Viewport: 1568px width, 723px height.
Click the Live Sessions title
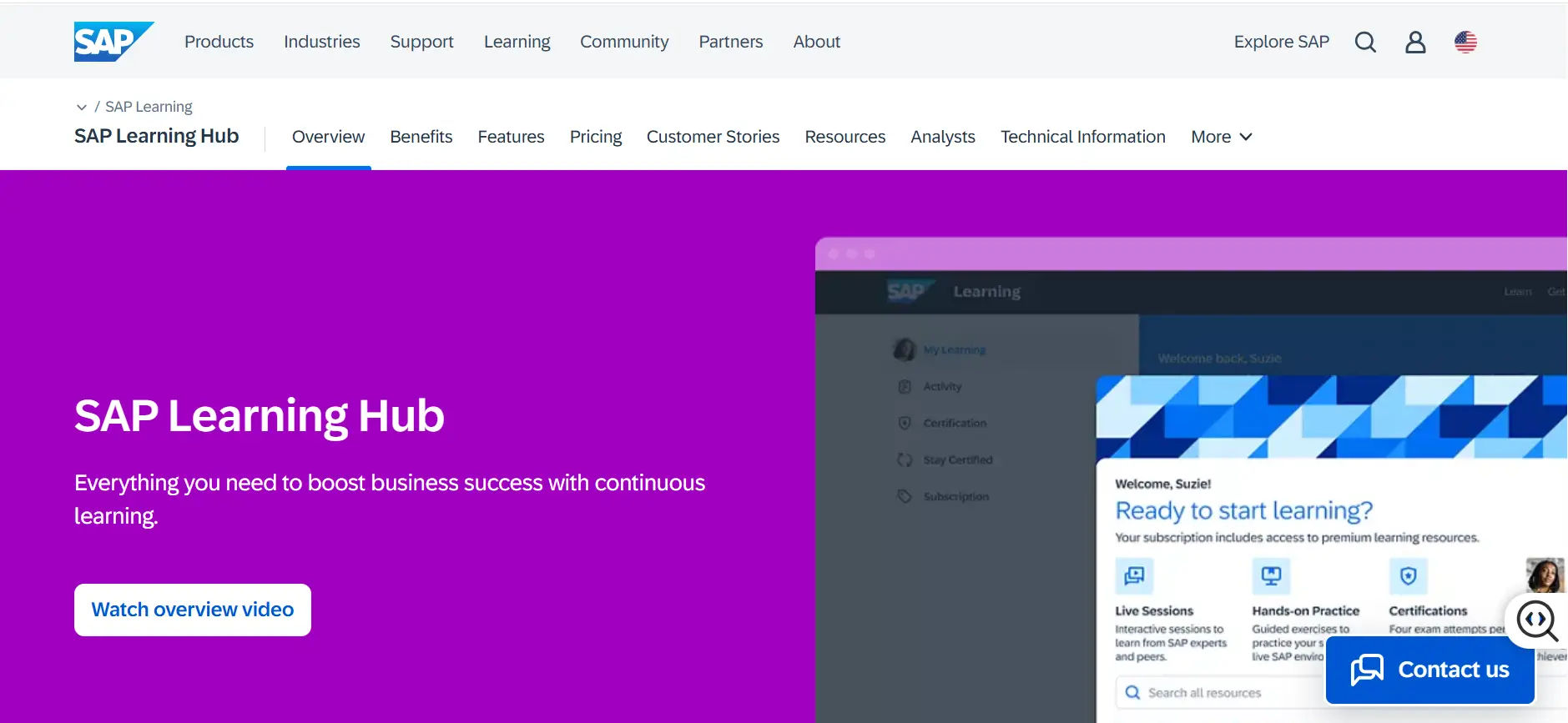1154,611
